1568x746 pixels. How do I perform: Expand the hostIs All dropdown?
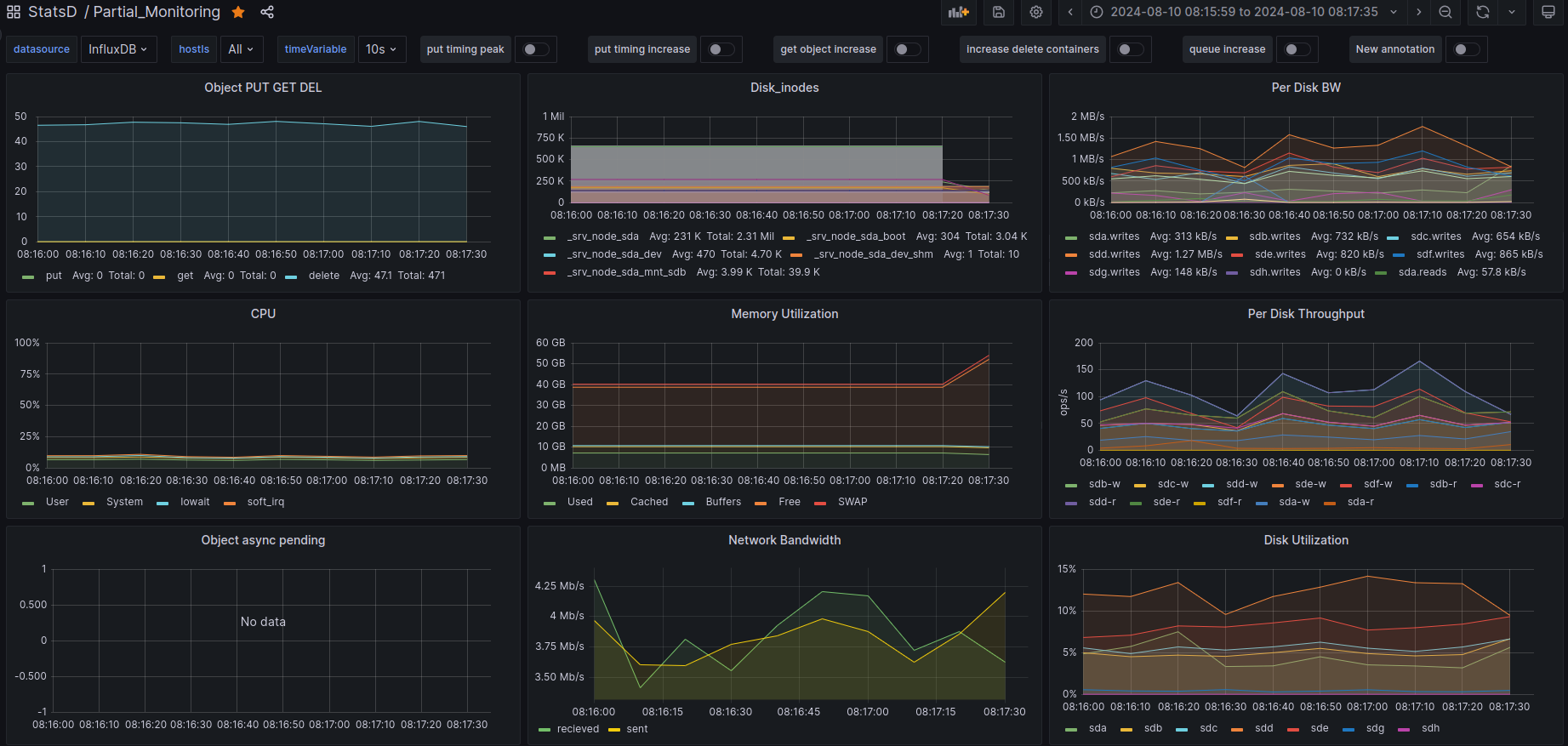coord(241,49)
